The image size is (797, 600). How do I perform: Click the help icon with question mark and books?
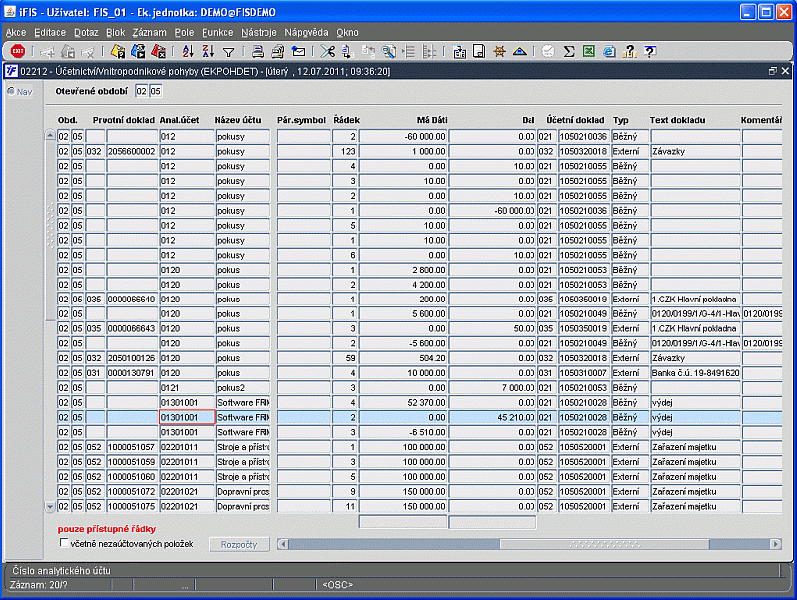[629, 51]
